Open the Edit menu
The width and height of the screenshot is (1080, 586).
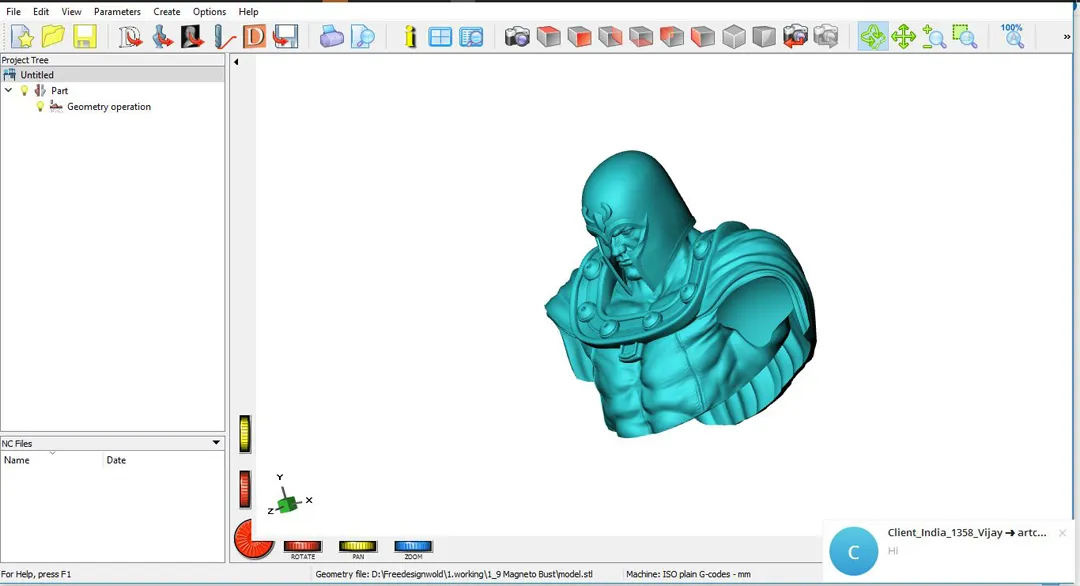[x=41, y=12]
